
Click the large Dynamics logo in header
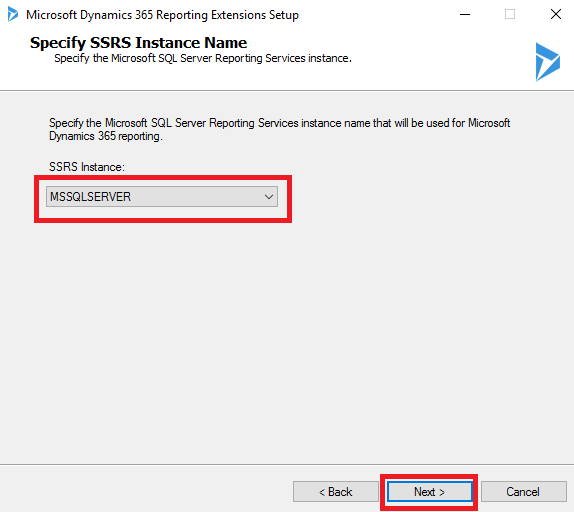[548, 62]
